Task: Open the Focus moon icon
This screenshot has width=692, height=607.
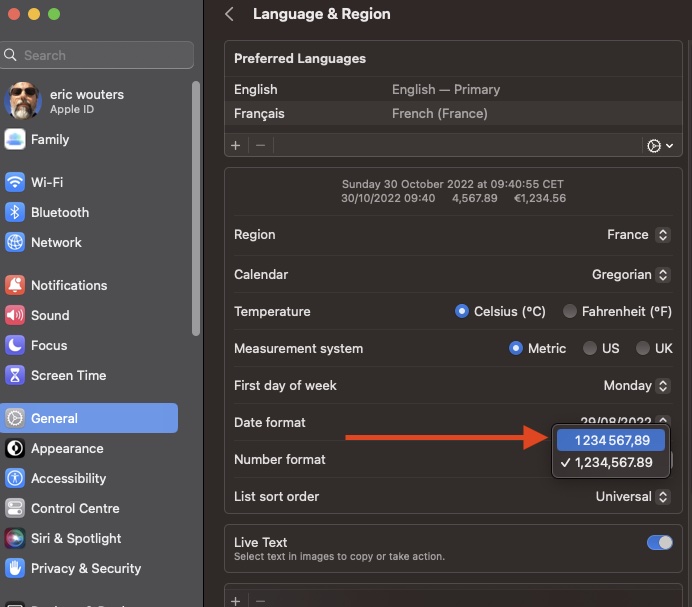Action: tap(15, 345)
